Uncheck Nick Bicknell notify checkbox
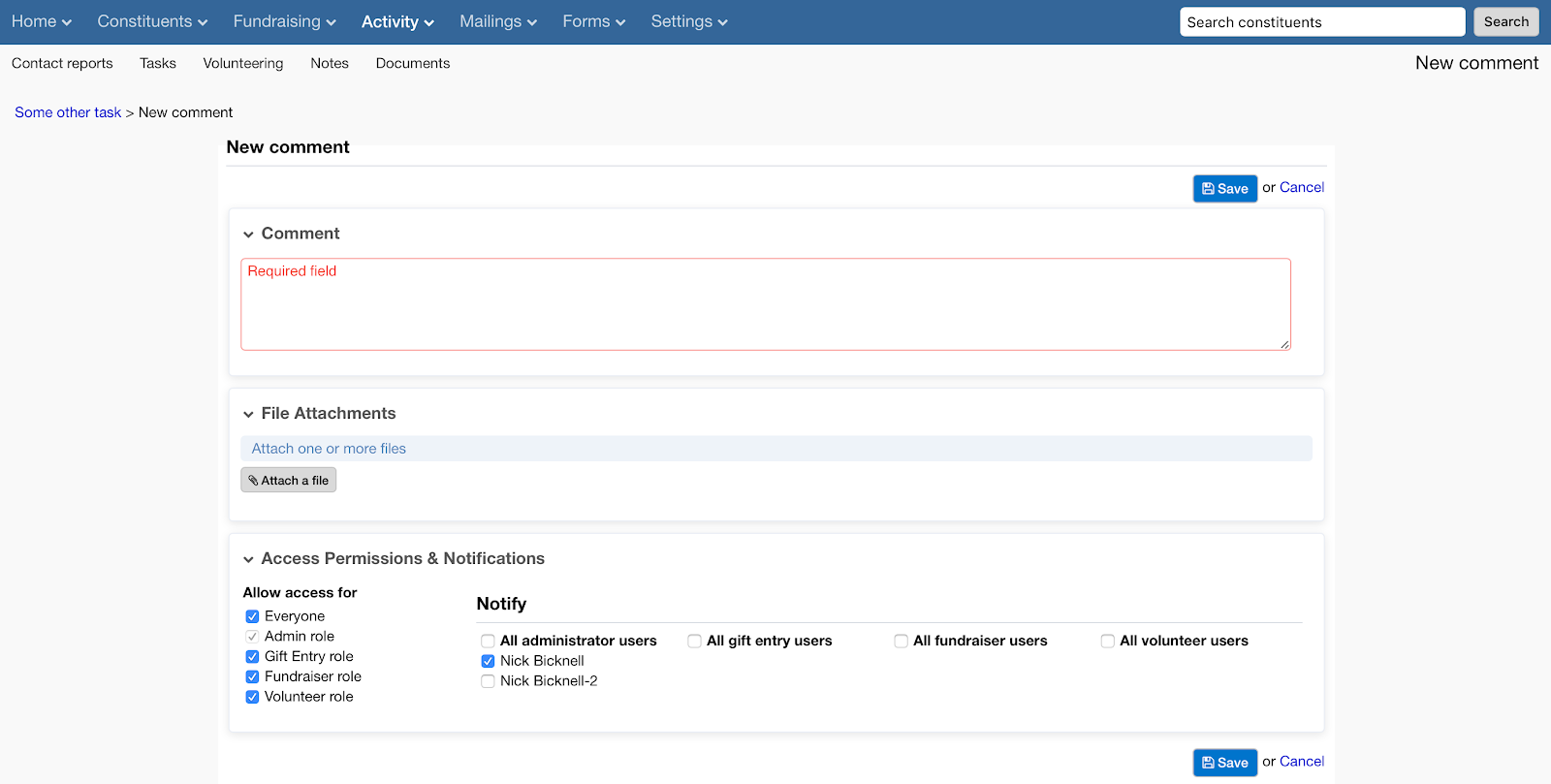The width and height of the screenshot is (1551, 784). 488,661
